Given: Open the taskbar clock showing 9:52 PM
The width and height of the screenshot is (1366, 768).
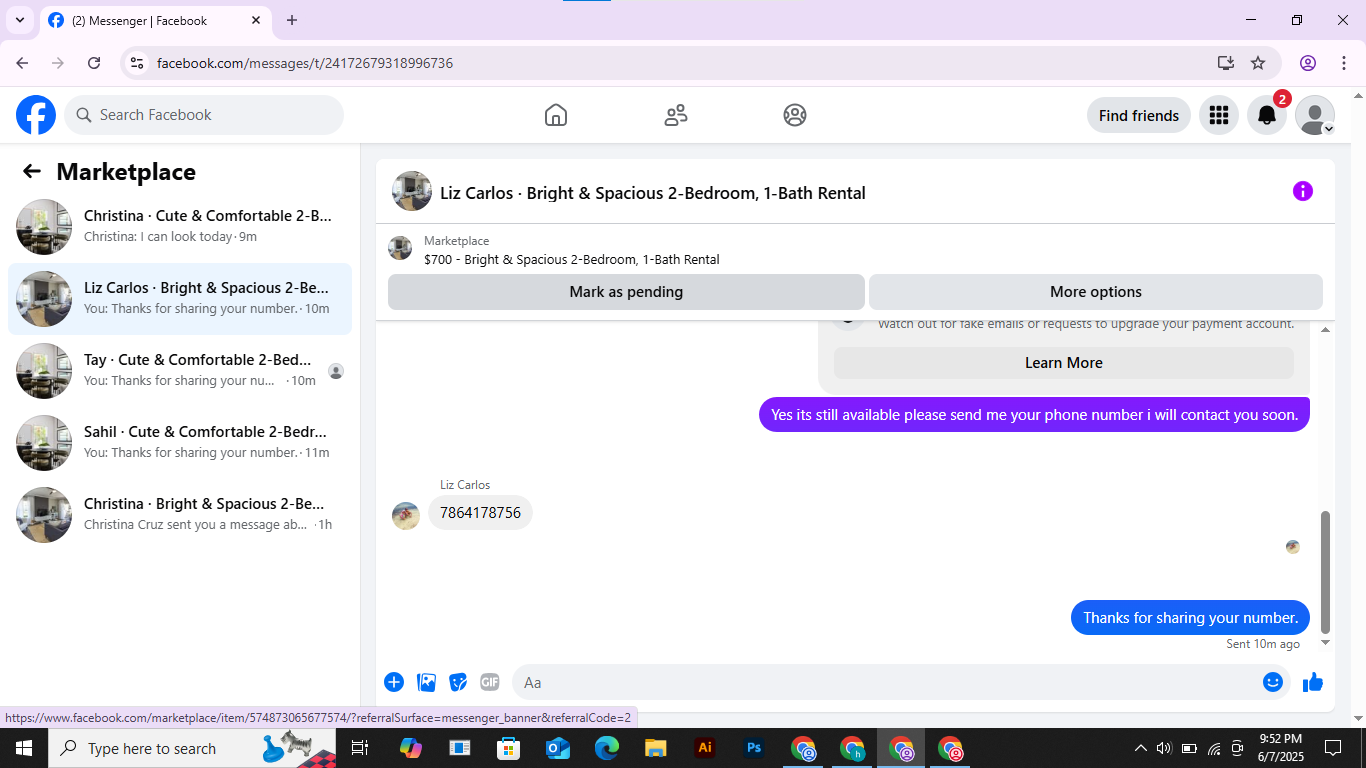Looking at the screenshot, I should click(x=1280, y=748).
